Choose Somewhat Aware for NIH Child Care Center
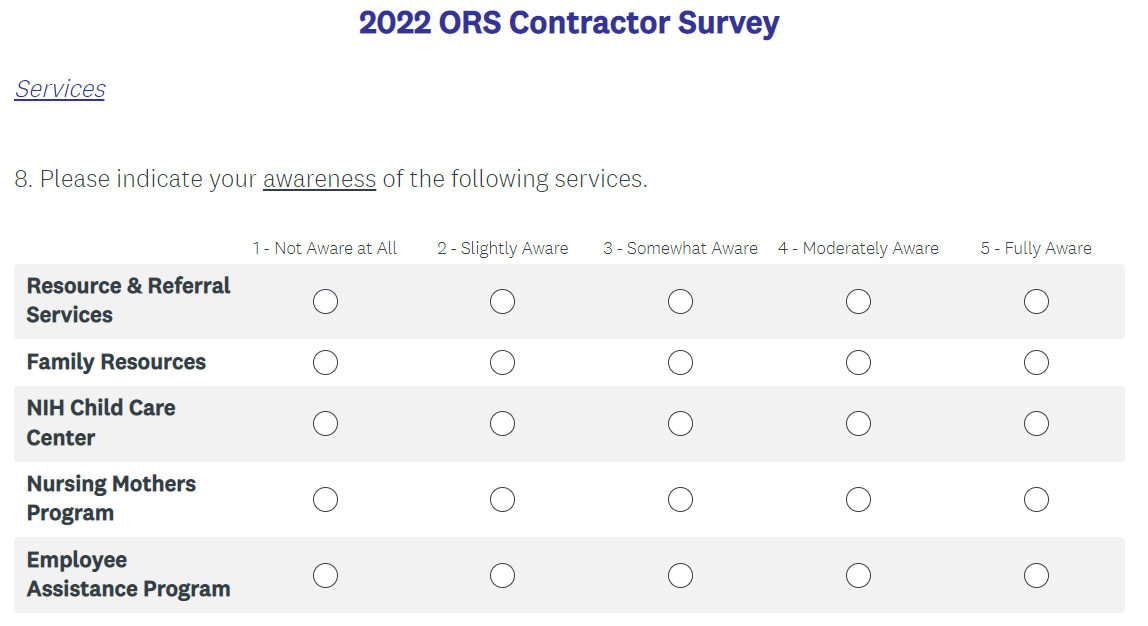This screenshot has height=626, width=1148. click(680, 423)
